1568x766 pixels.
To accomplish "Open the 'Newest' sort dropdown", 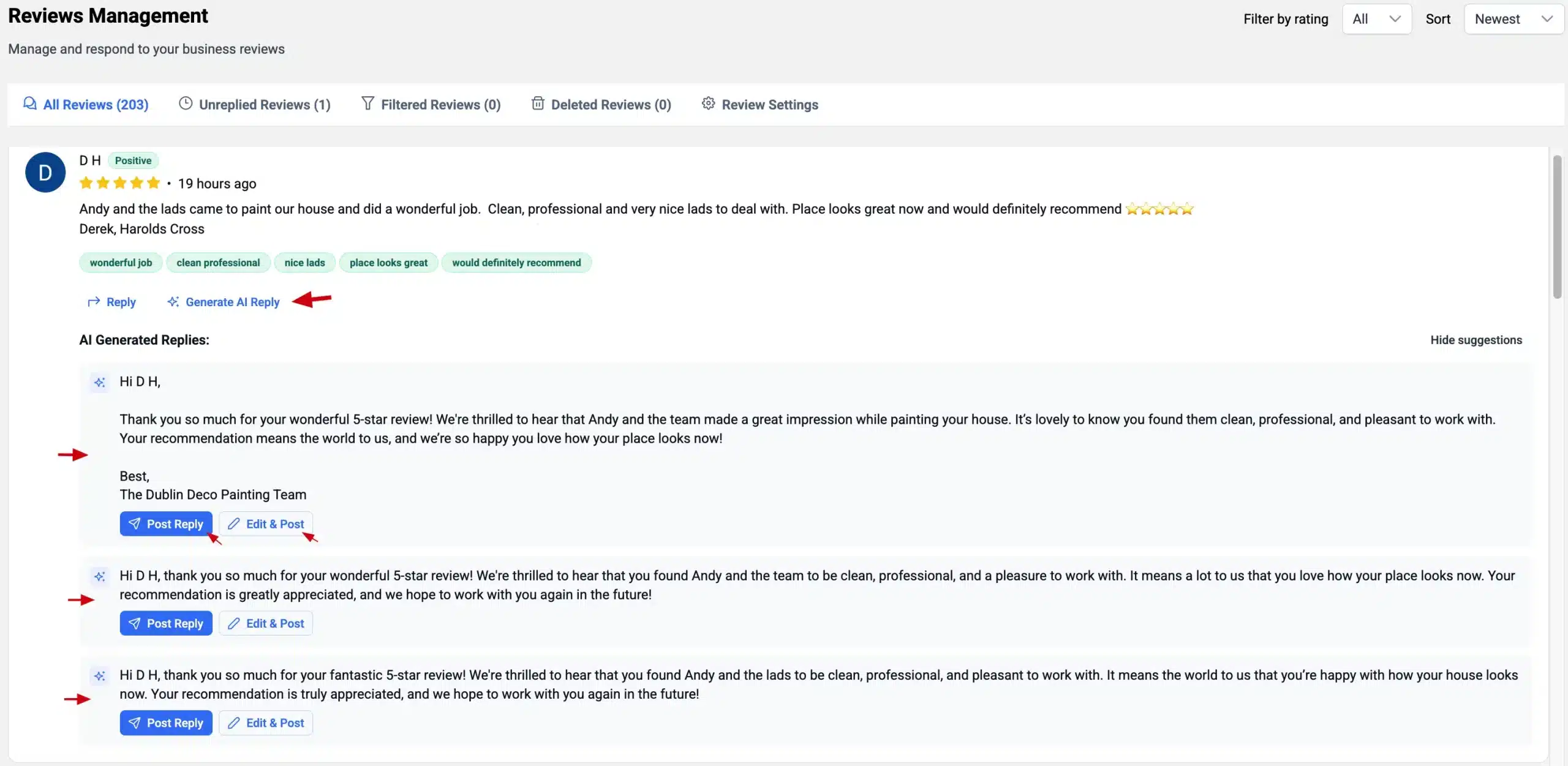I will pos(1513,18).
